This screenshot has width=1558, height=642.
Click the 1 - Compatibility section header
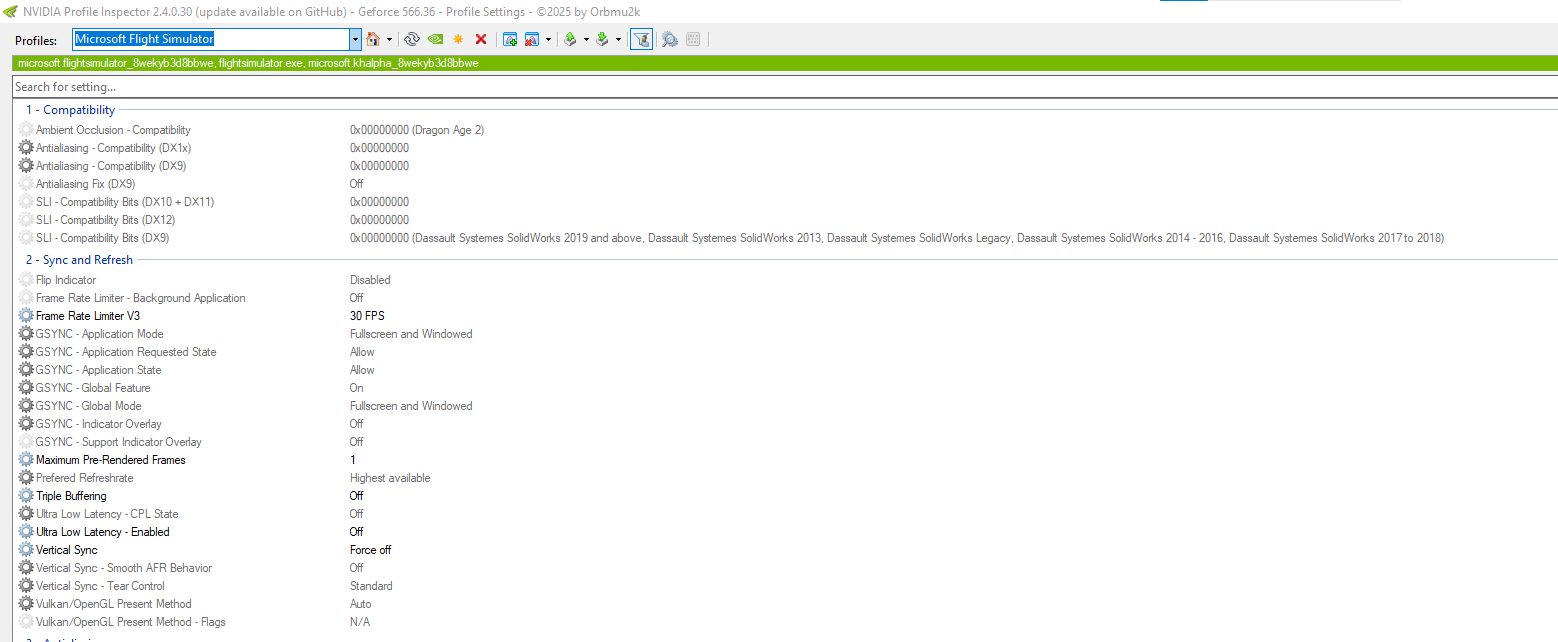[71, 110]
